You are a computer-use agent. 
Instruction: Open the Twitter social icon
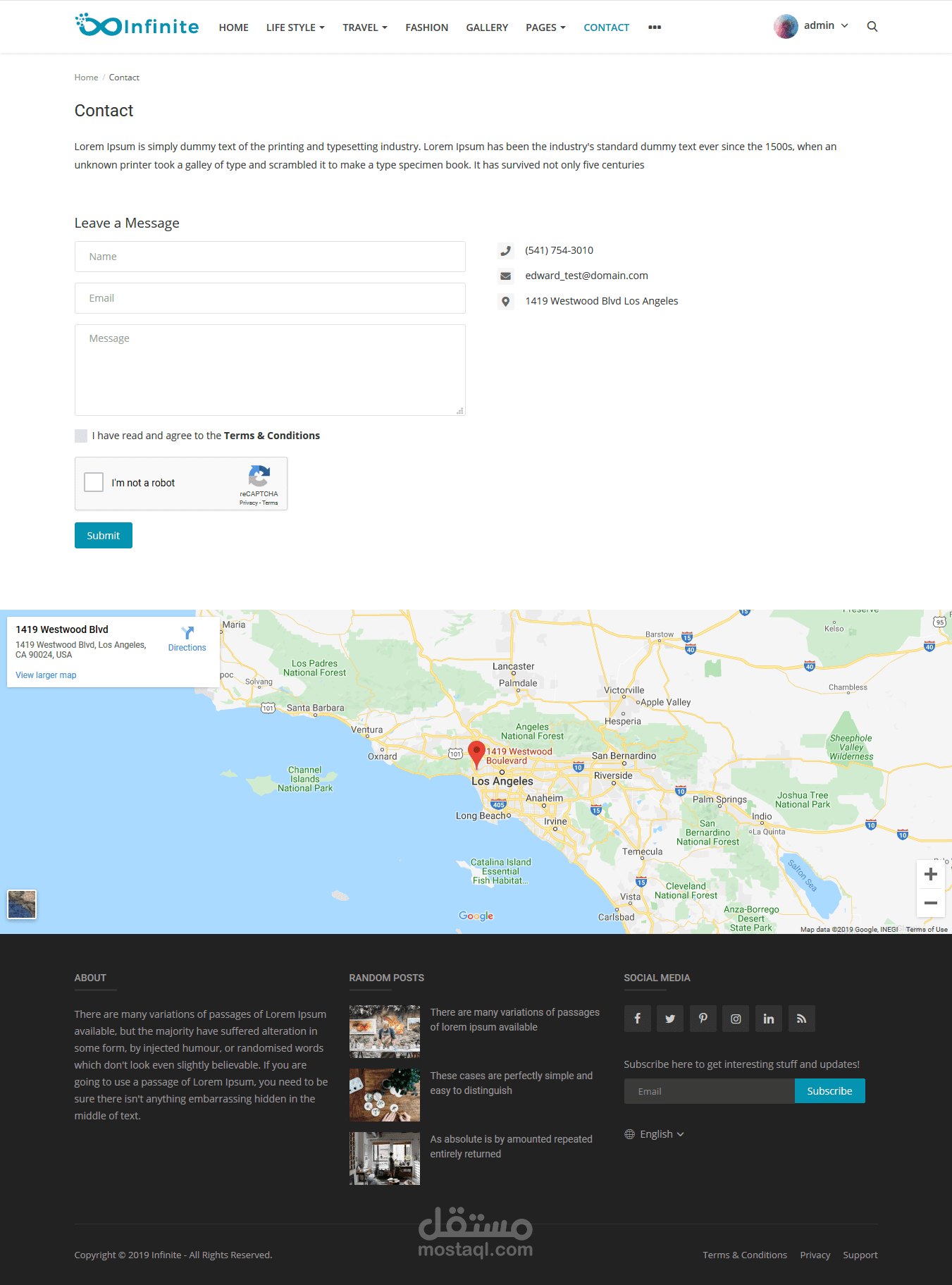[x=670, y=1019]
